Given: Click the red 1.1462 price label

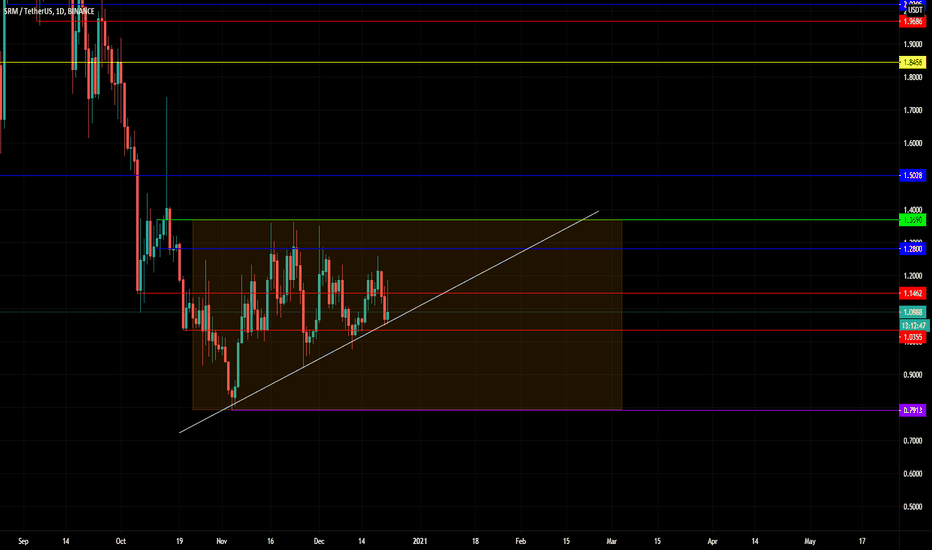Looking at the screenshot, I should pyautogui.click(x=912, y=293).
